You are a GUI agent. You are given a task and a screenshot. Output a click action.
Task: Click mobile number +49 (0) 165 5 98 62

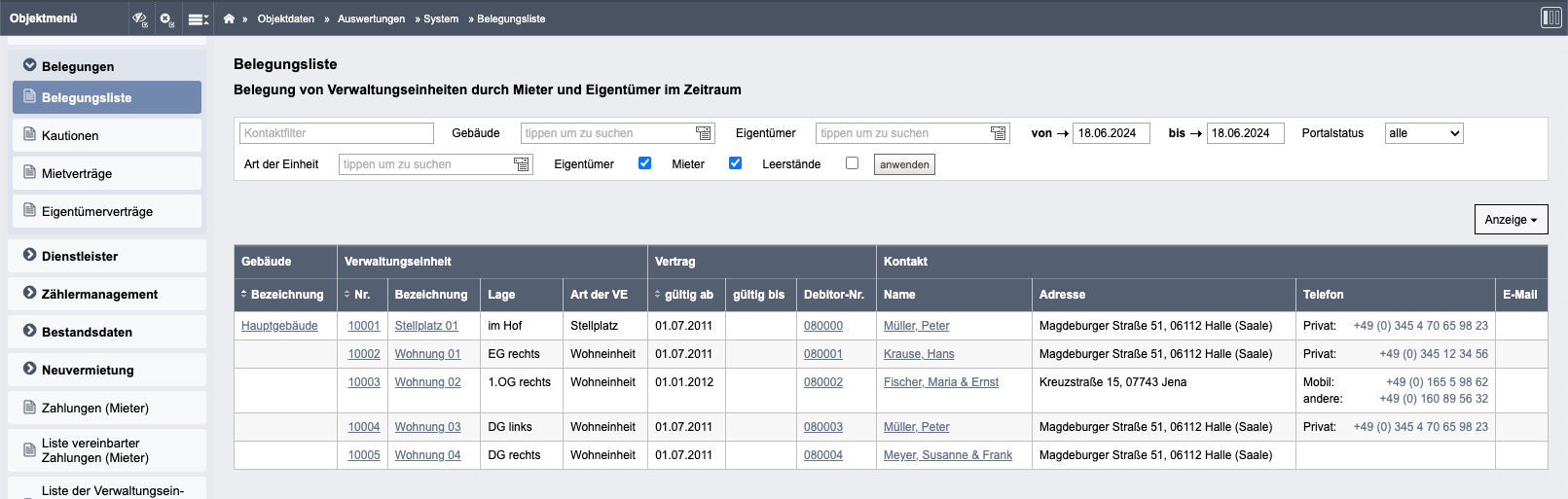1437,382
